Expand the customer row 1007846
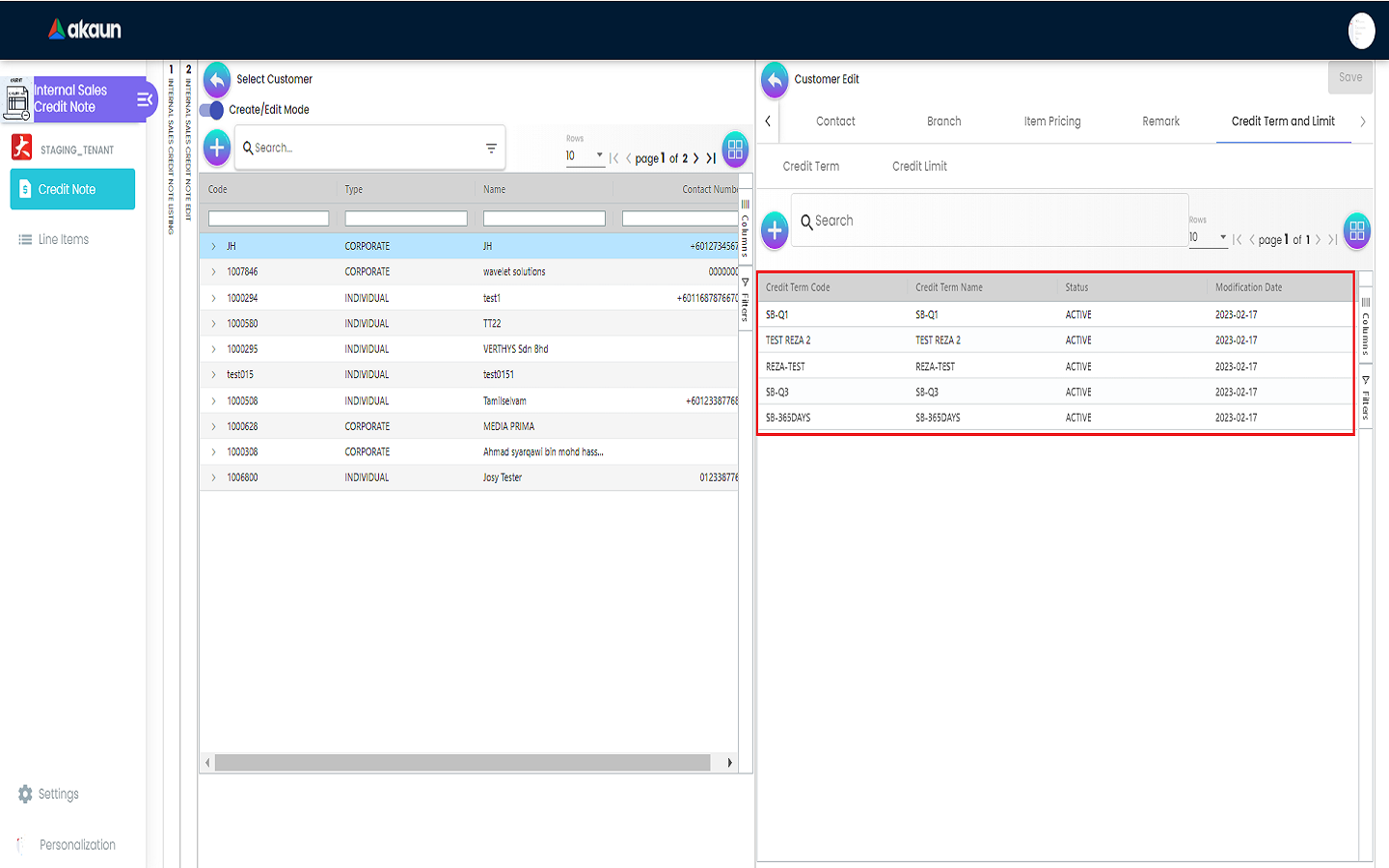The width and height of the screenshot is (1389, 868). (x=214, y=272)
